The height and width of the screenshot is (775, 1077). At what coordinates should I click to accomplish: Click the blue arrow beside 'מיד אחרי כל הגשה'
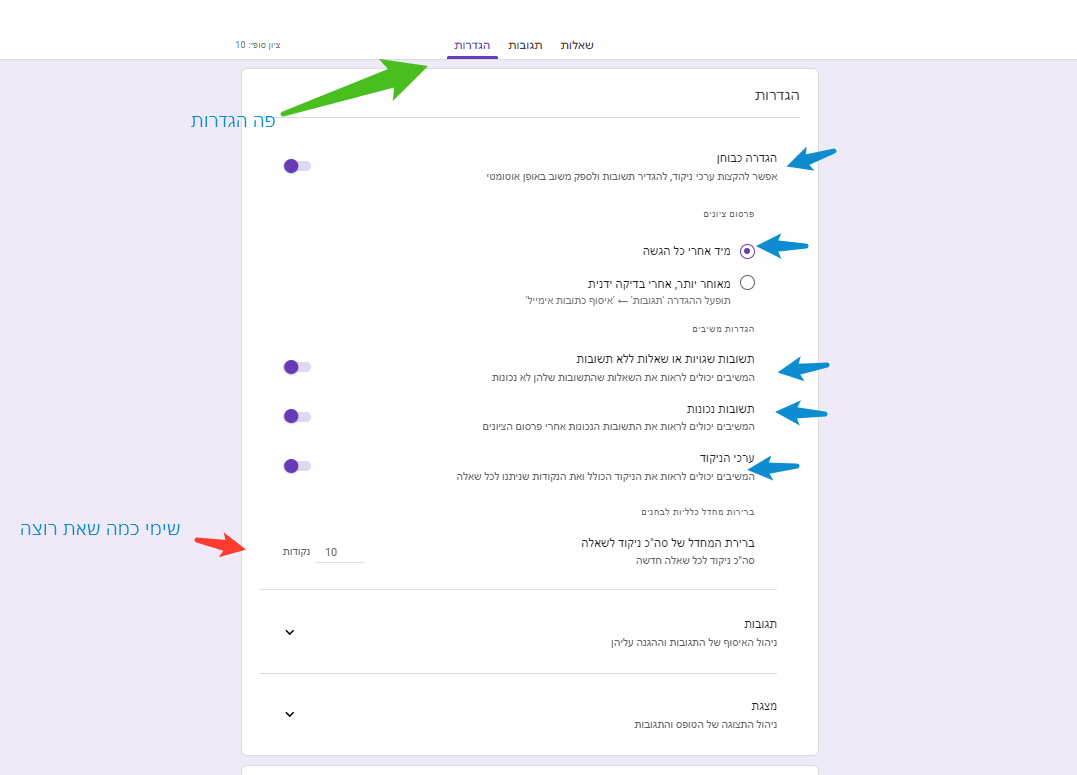782,245
